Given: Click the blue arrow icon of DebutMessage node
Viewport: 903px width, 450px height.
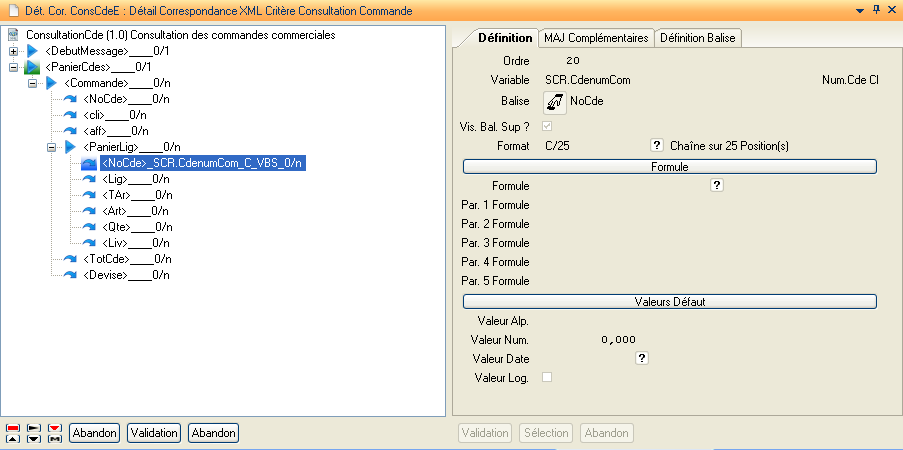Looking at the screenshot, I should 32,51.
